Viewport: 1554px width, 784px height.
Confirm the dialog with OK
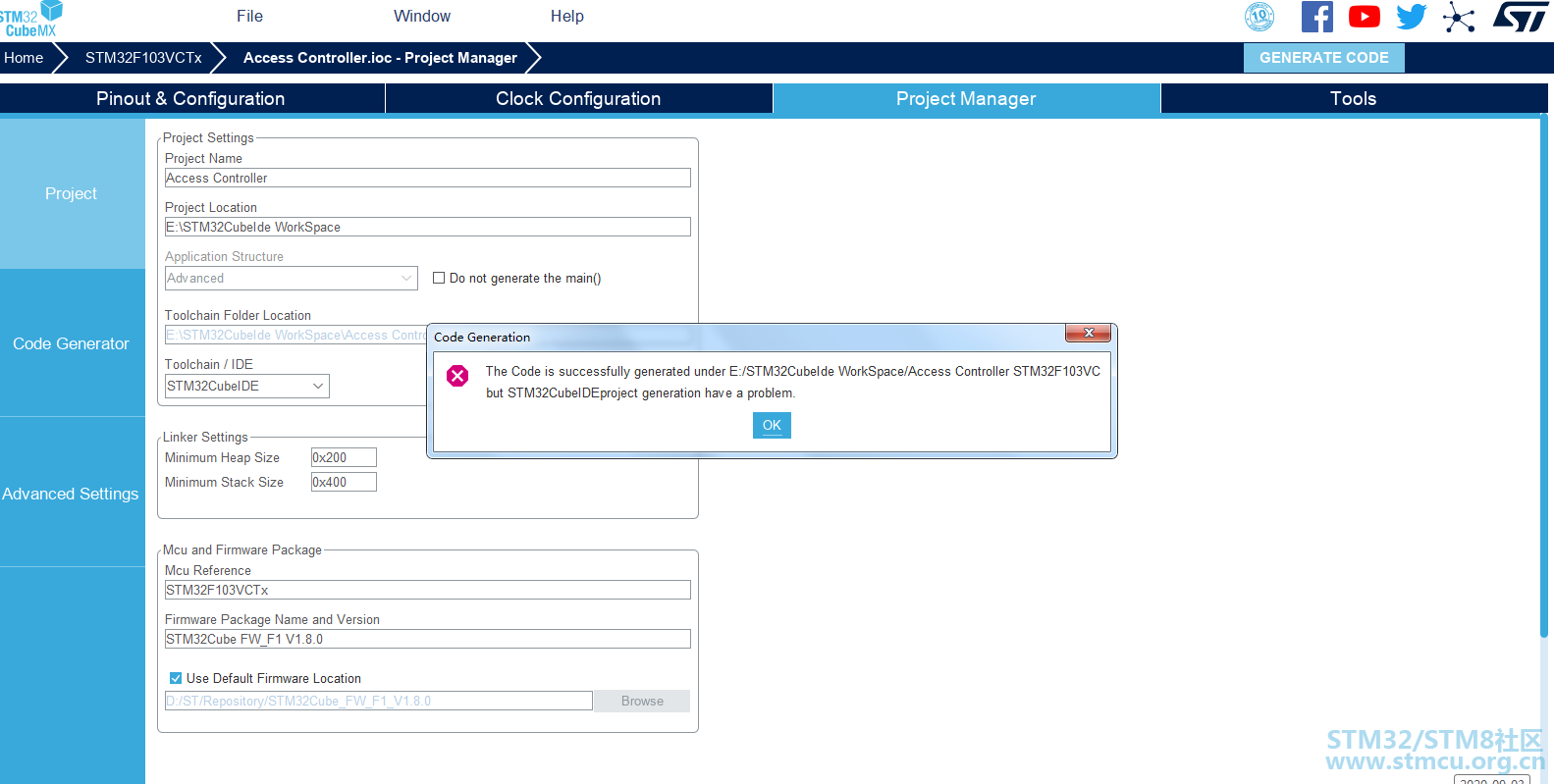[x=772, y=425]
